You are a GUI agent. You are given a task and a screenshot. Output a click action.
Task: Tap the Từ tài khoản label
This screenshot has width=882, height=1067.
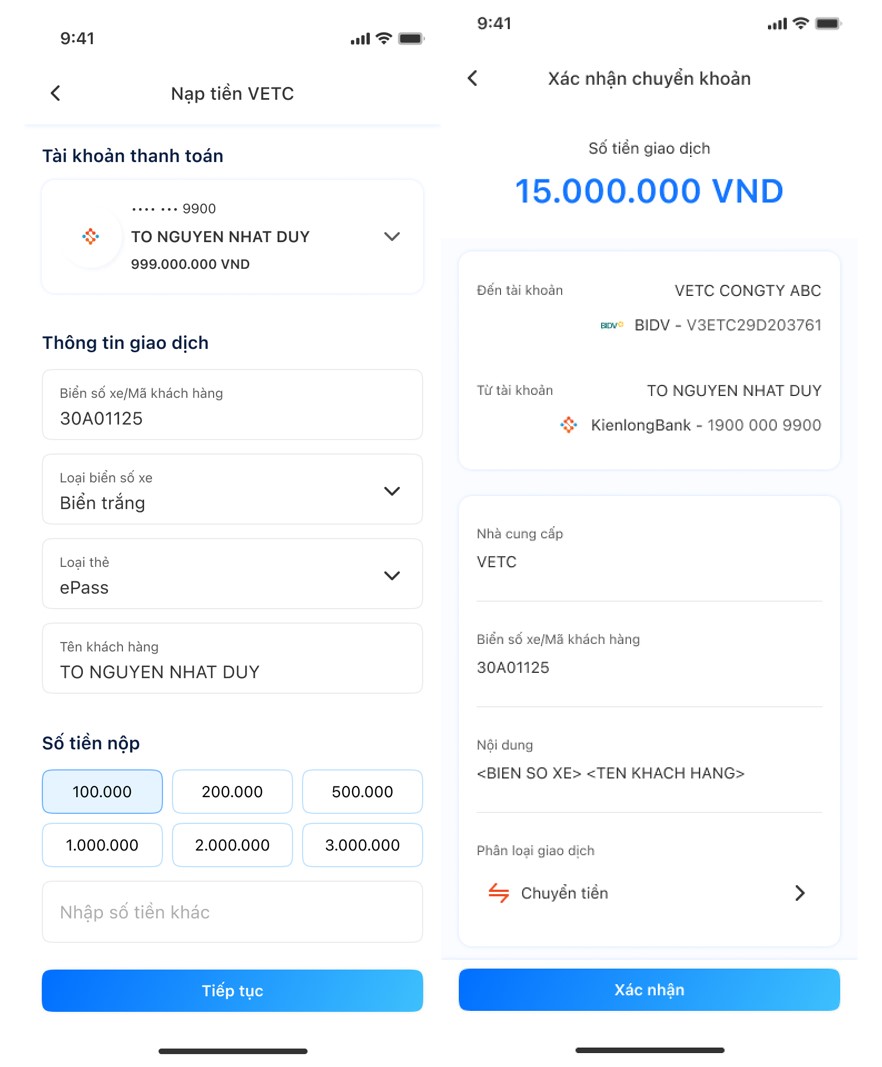[515, 391]
